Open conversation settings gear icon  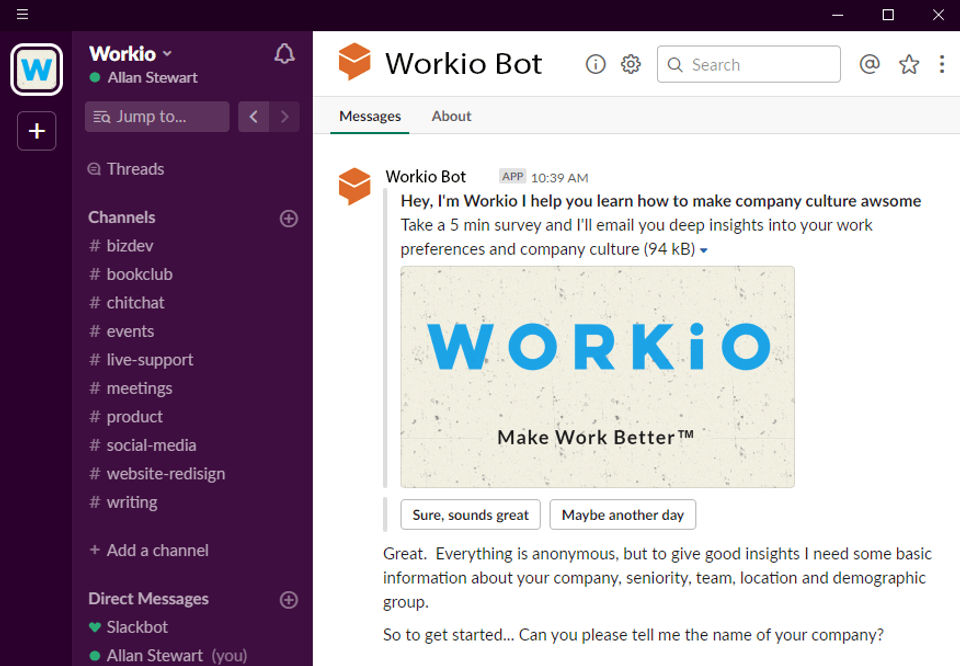(x=631, y=64)
